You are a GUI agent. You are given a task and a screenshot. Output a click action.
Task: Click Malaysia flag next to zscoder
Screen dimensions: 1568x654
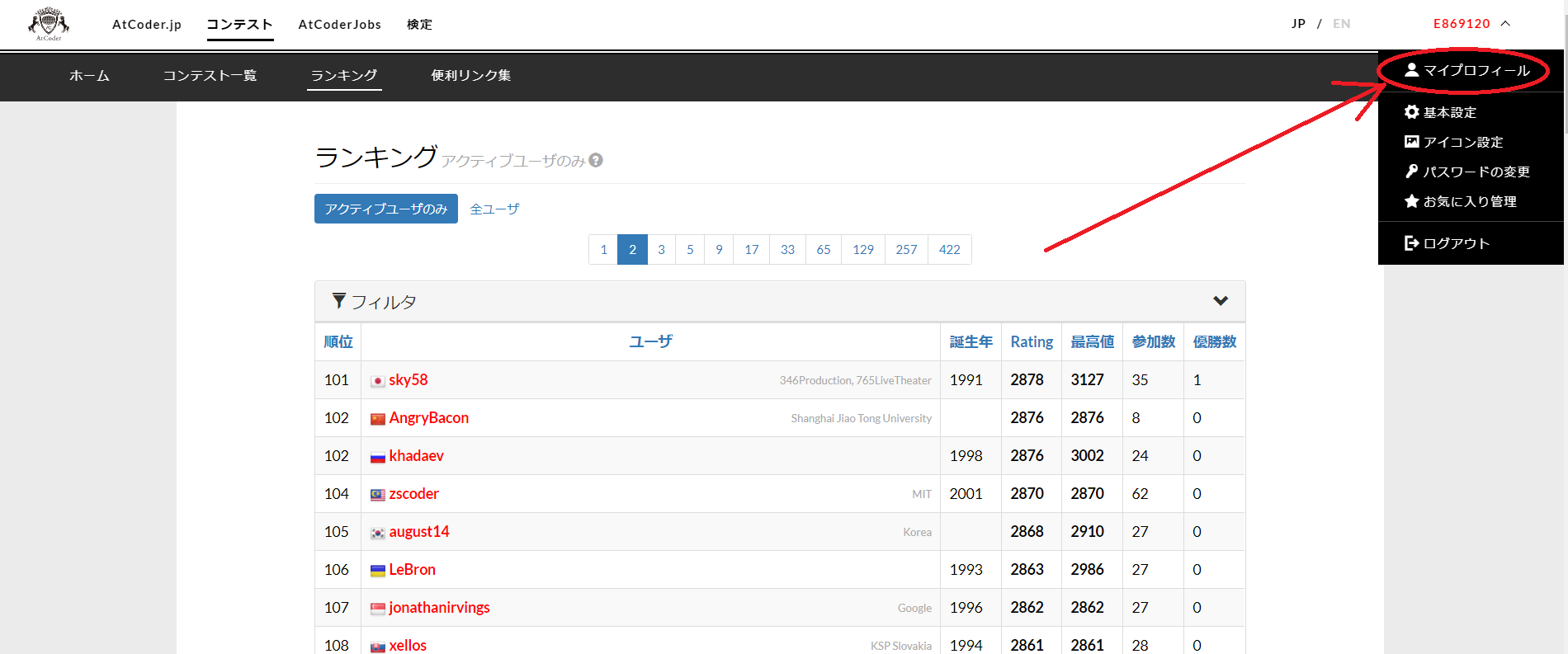click(x=378, y=495)
